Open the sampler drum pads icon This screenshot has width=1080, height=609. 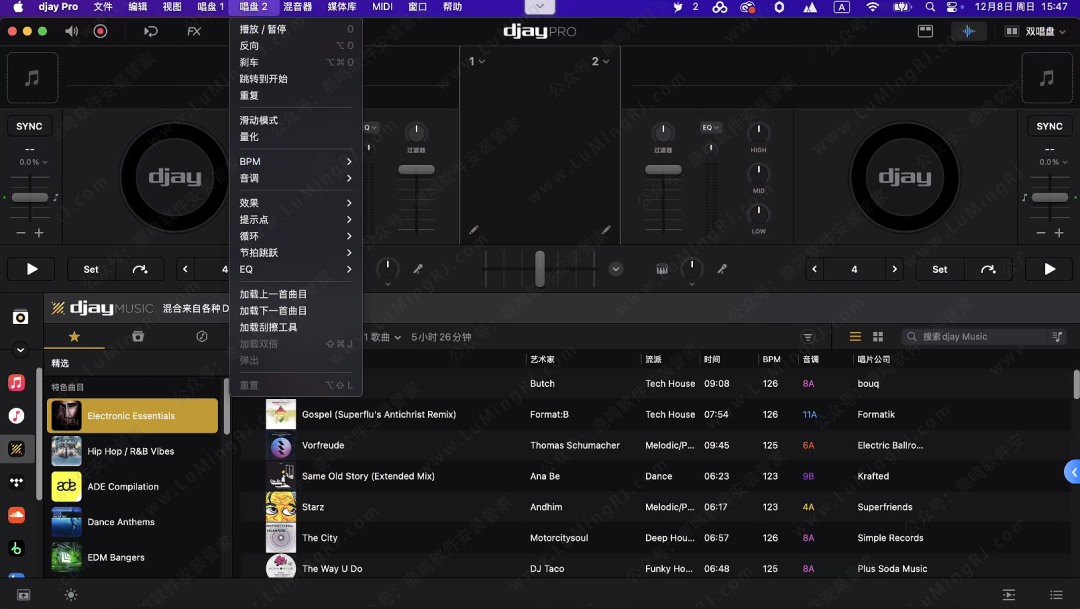[662, 269]
